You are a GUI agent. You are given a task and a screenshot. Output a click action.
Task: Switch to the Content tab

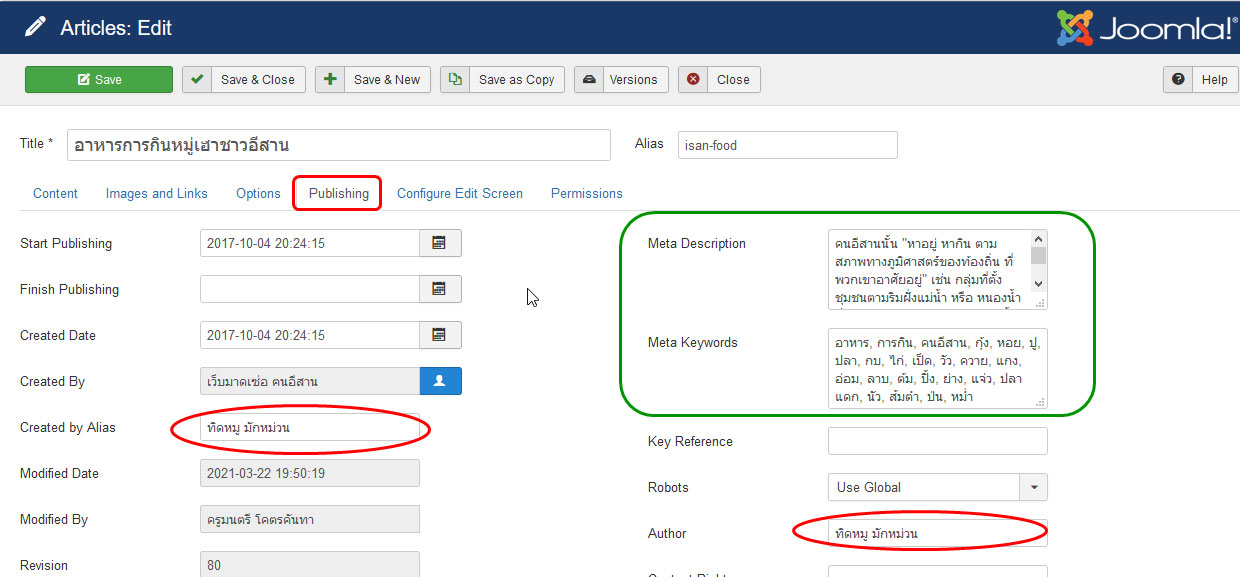point(55,193)
